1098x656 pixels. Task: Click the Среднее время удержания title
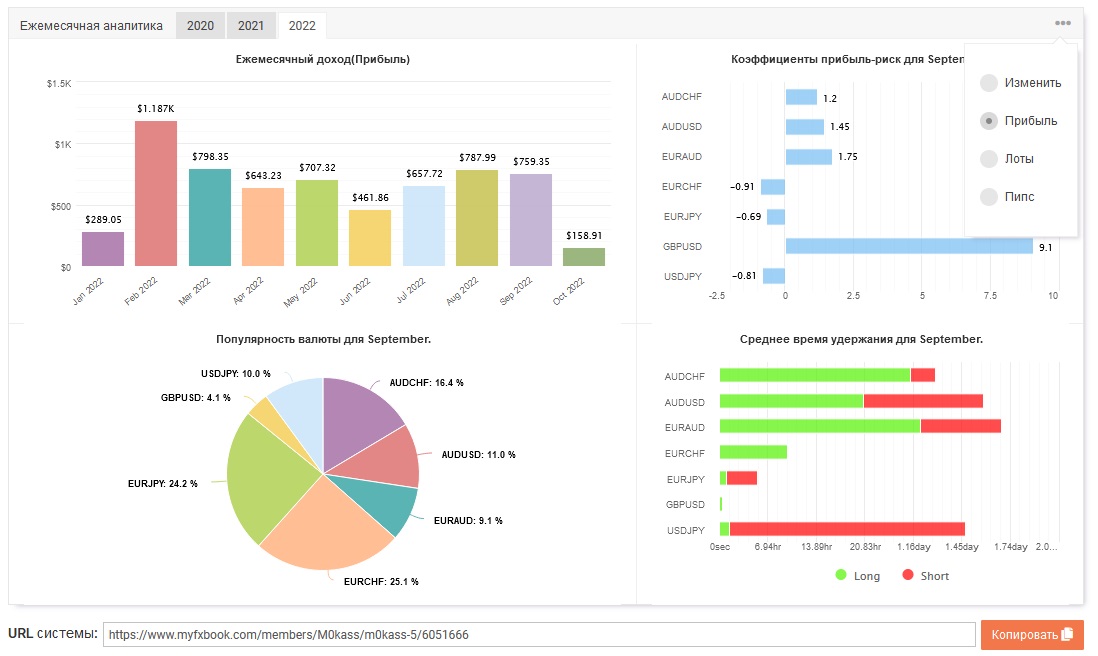click(861, 340)
